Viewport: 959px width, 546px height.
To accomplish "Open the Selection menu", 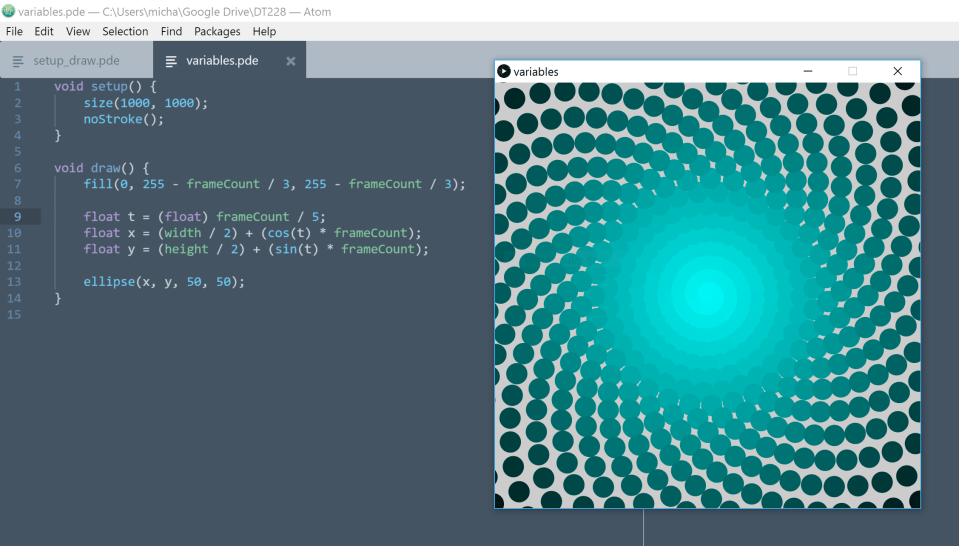I will click(125, 31).
